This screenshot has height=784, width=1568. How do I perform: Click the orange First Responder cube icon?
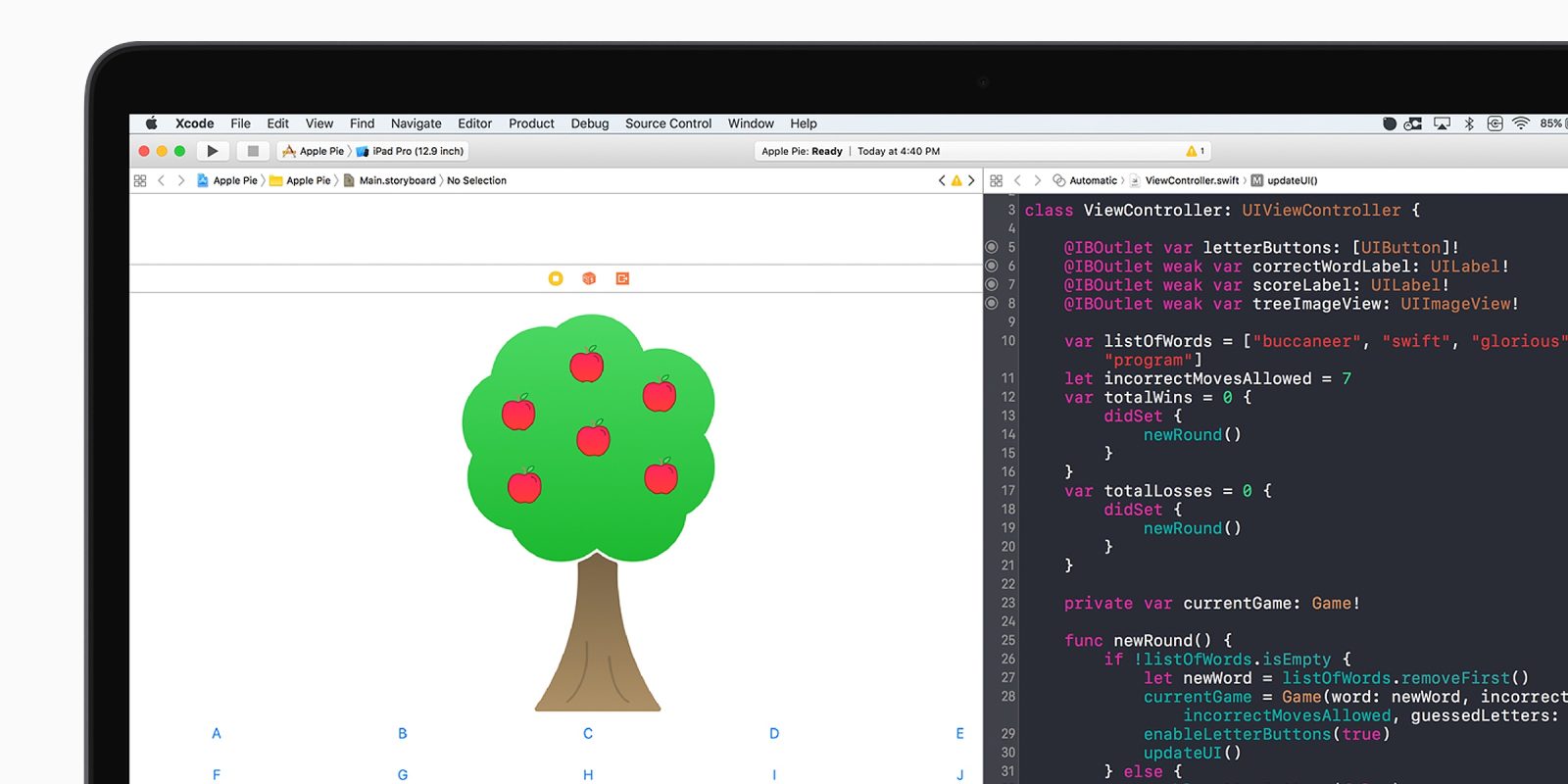pos(589,278)
